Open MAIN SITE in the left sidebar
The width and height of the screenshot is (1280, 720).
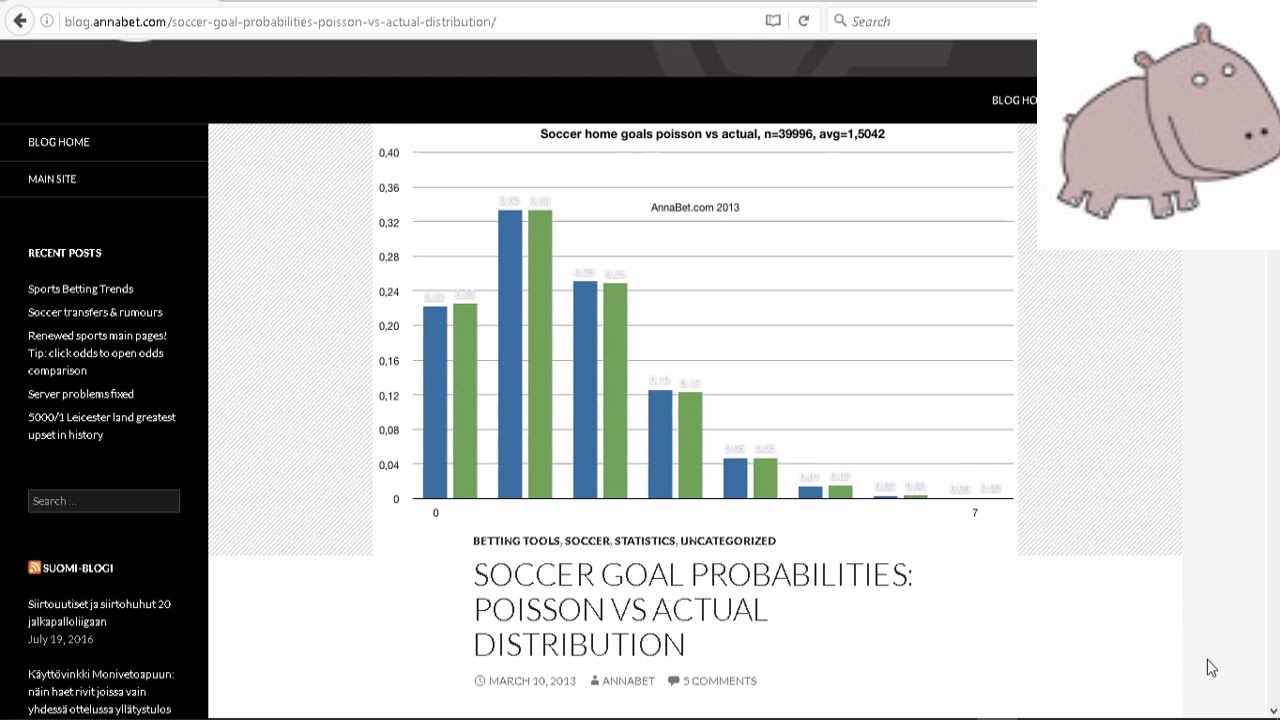tap(52, 179)
